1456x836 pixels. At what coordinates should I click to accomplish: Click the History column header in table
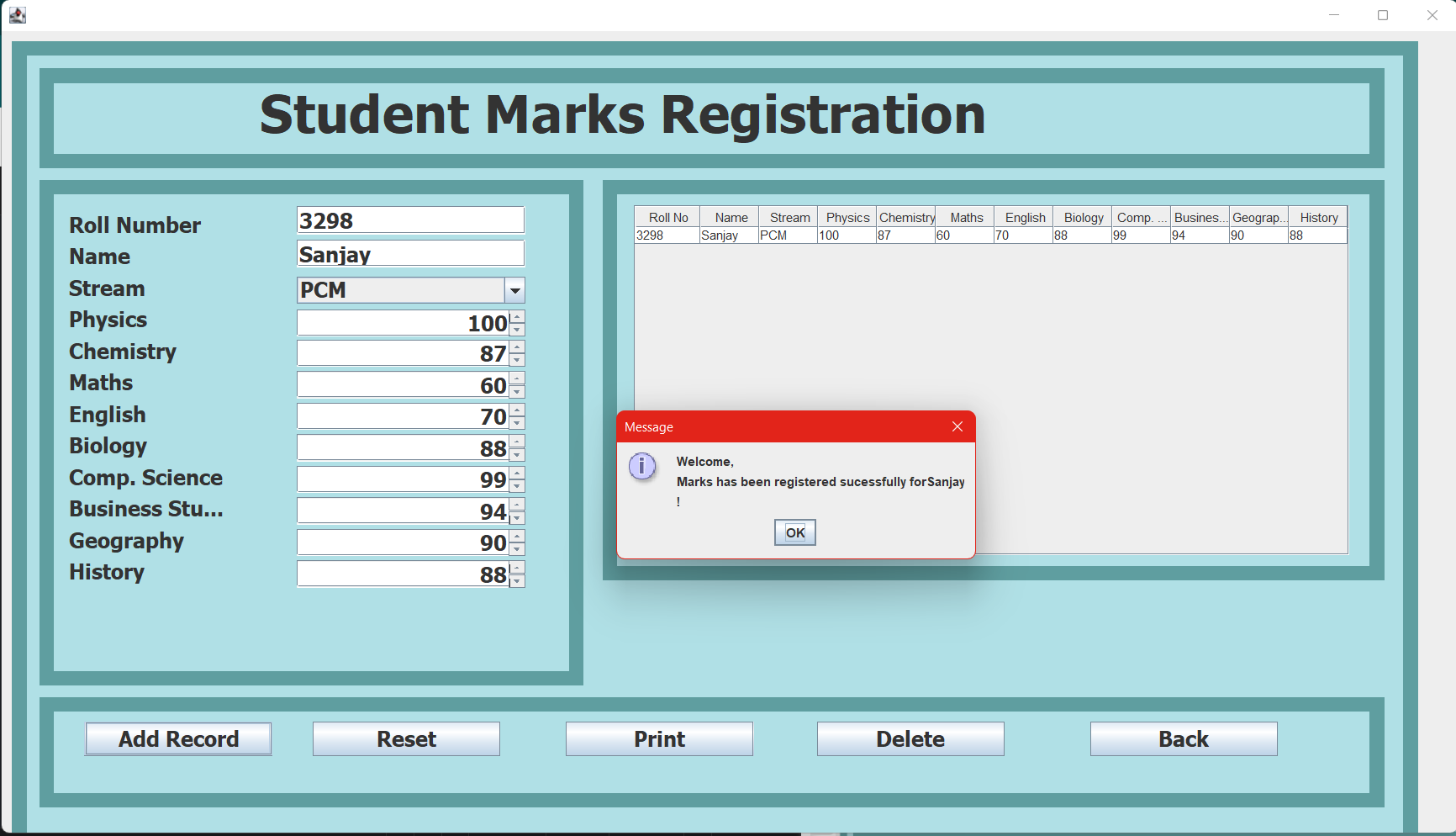tap(1318, 217)
